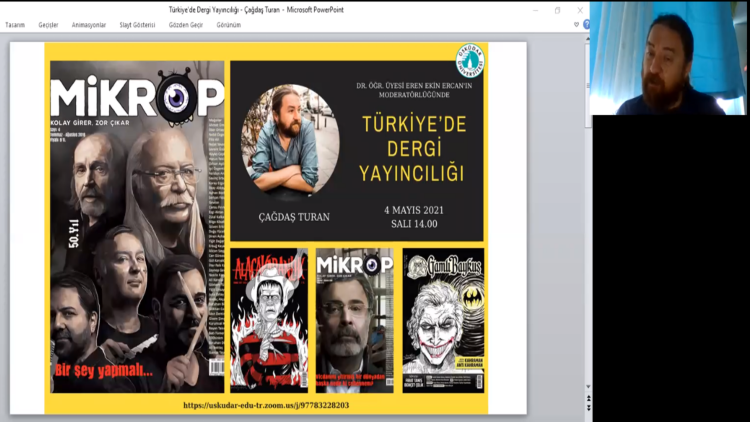Select the small Mikrop cover in bottom row
This screenshot has width=750, height=422.
(x=354, y=321)
